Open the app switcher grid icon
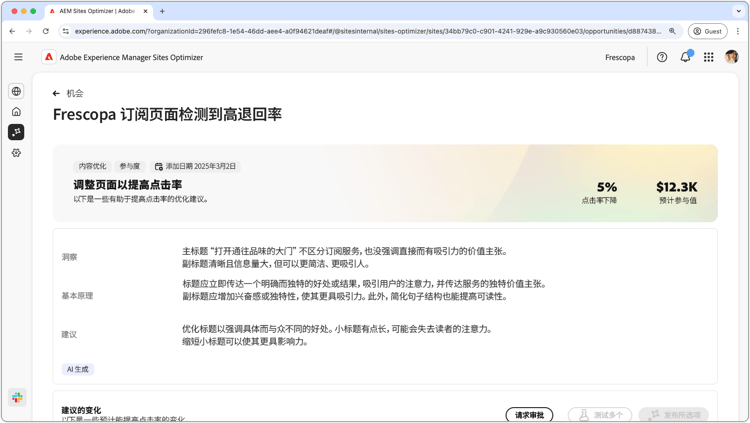Screen dimensions: 750x423 708,57
